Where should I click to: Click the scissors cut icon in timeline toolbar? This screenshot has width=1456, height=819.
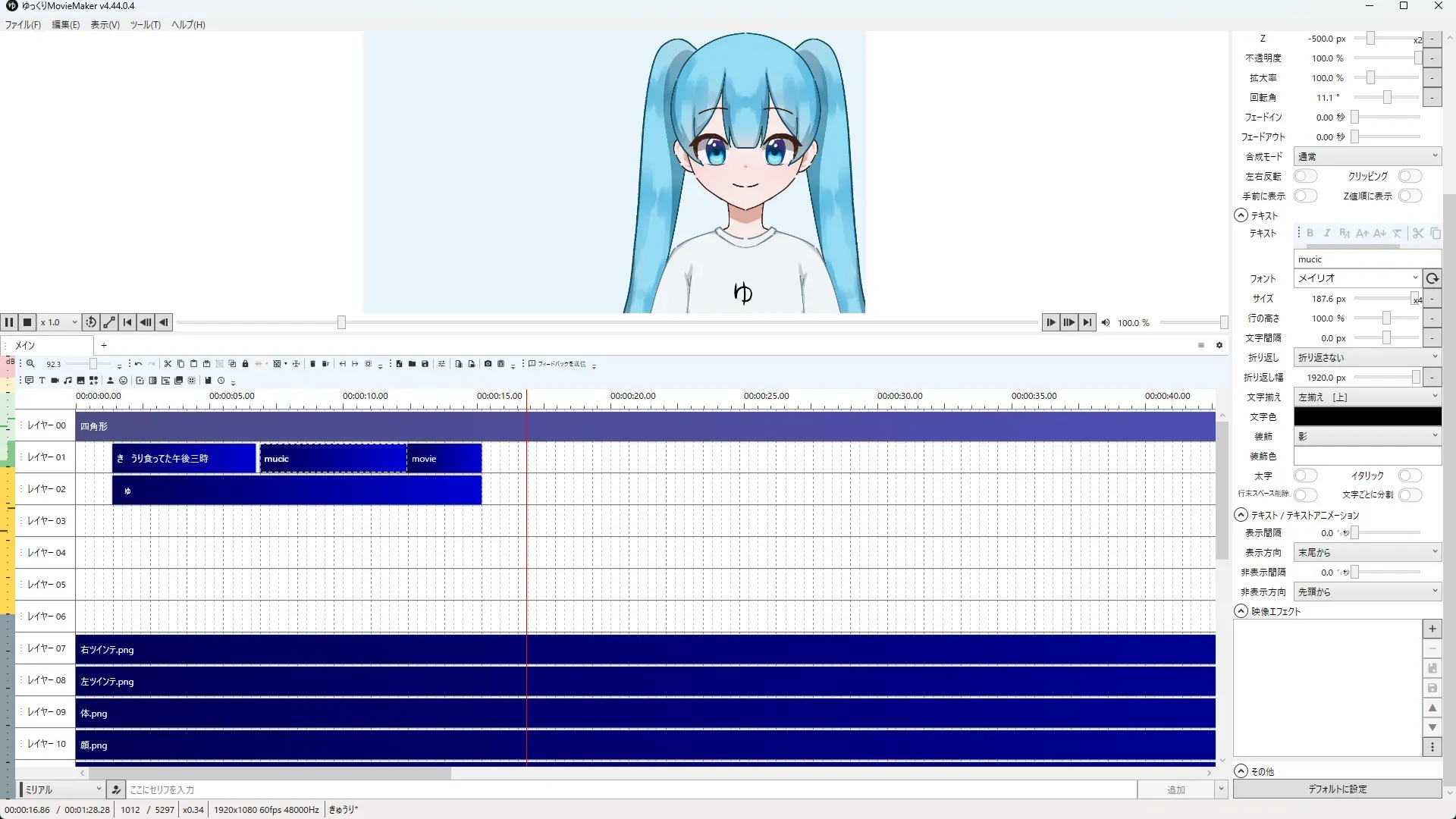(x=168, y=364)
